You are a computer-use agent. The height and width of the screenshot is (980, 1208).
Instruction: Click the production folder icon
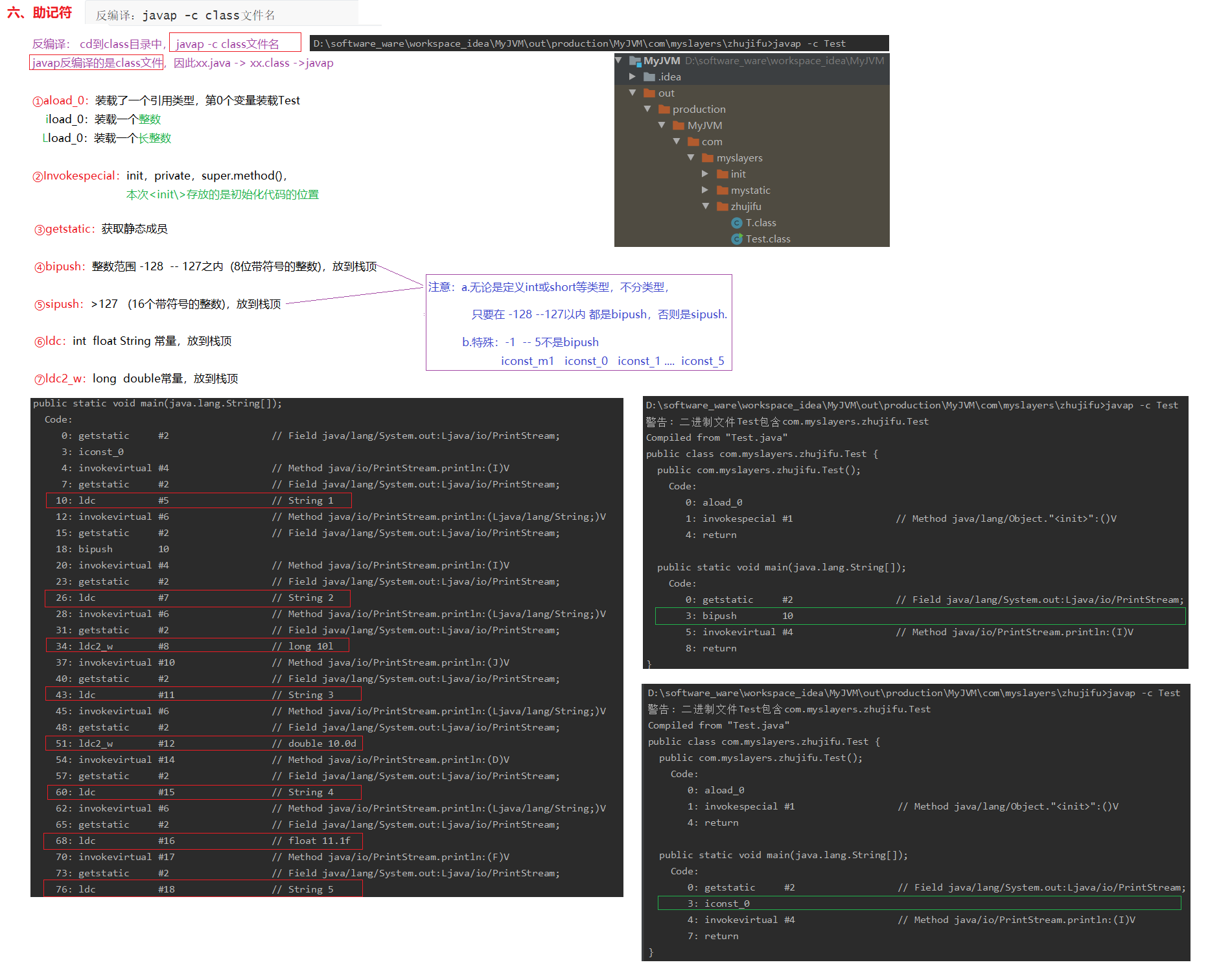[664, 110]
